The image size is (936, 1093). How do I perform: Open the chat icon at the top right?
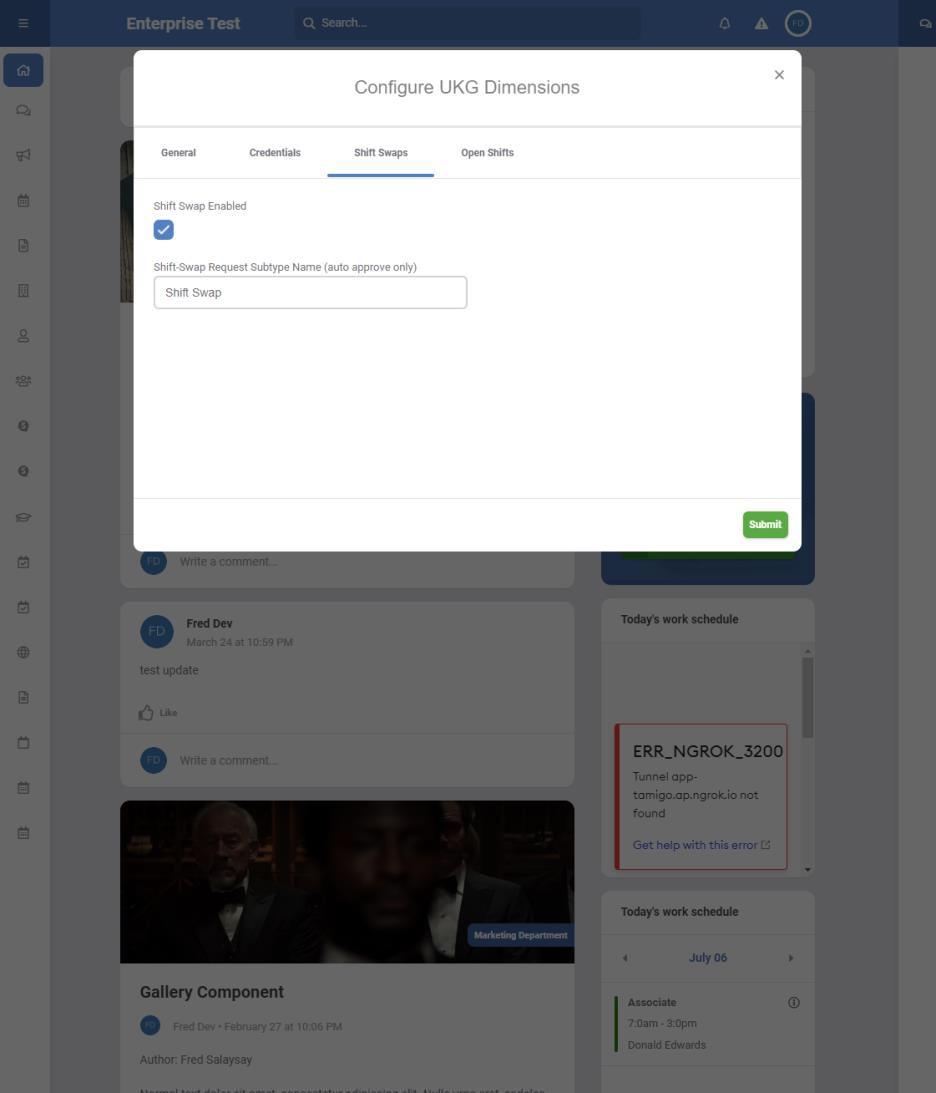pos(925,23)
